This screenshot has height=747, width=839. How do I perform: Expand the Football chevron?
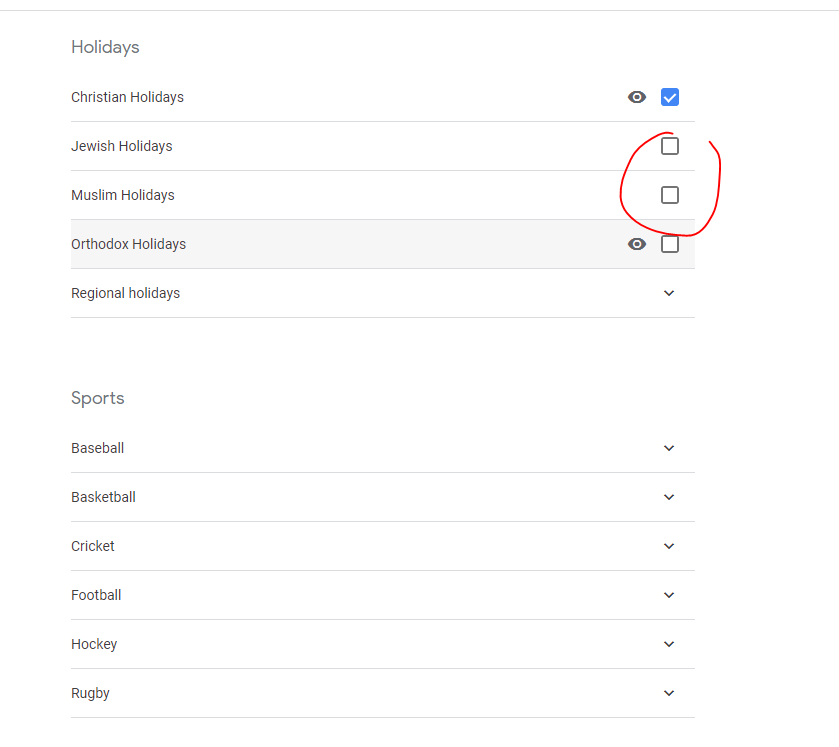669,595
